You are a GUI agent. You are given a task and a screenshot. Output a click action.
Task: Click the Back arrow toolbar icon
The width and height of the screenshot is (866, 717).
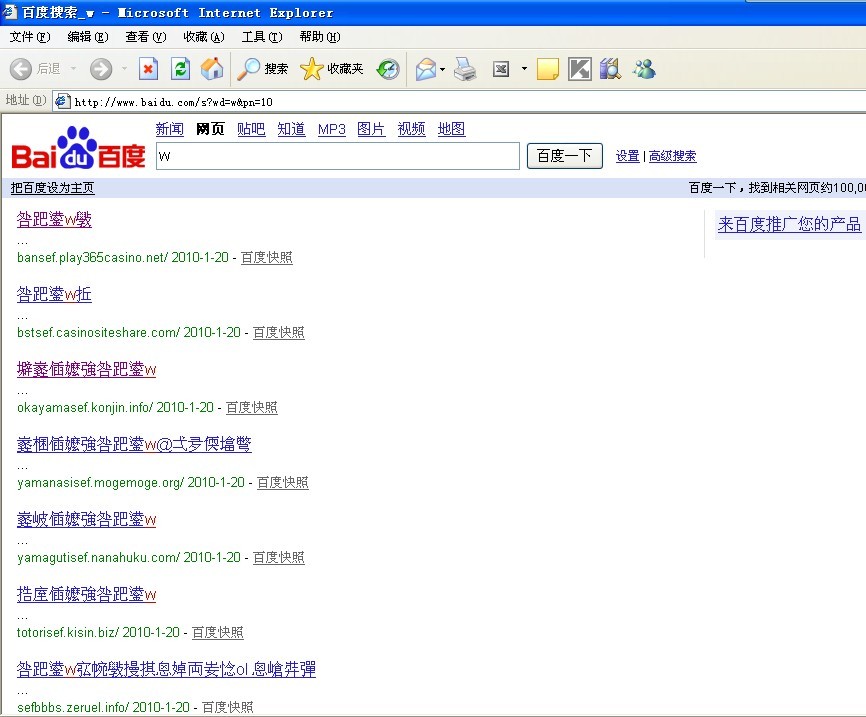coord(21,69)
